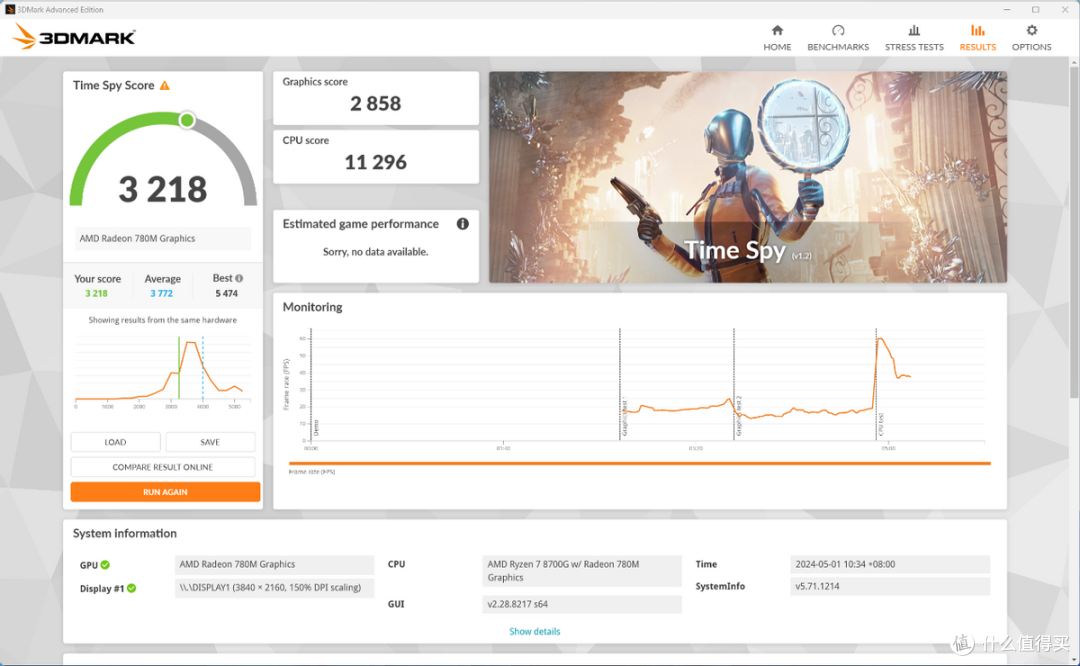Click the green knob on score gauge

(187, 121)
